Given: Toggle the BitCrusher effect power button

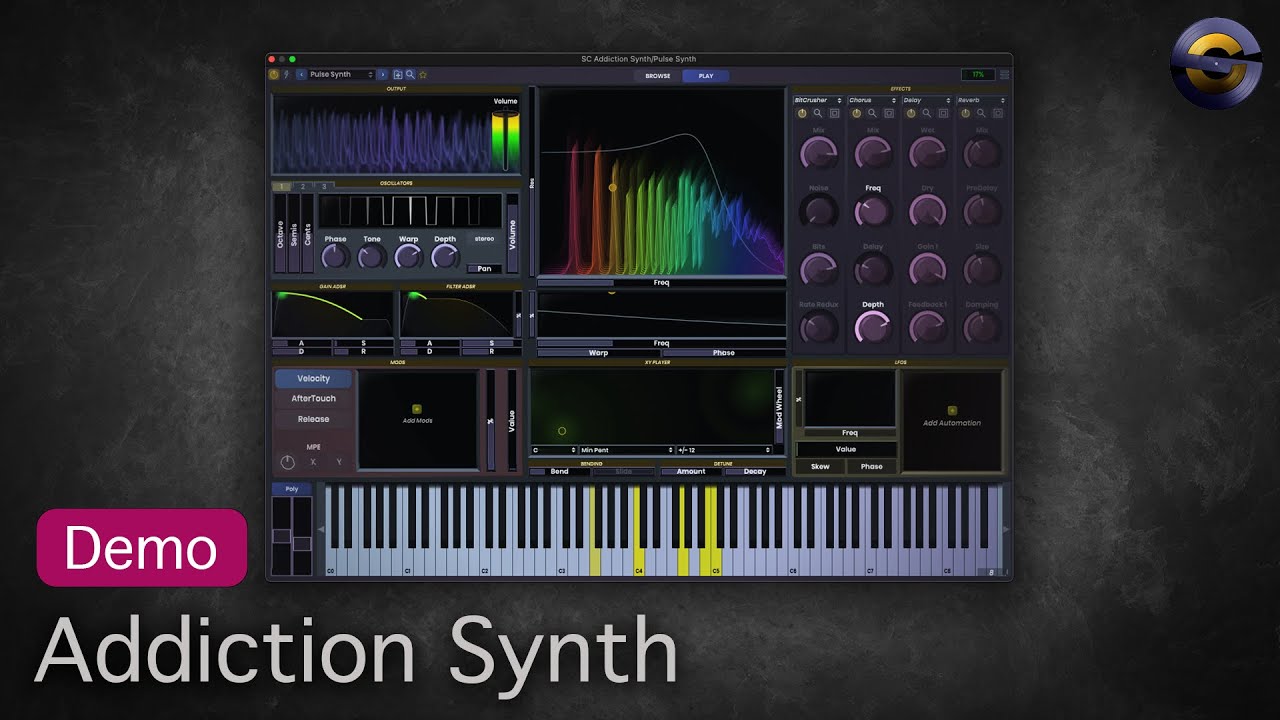Looking at the screenshot, I should [x=802, y=113].
